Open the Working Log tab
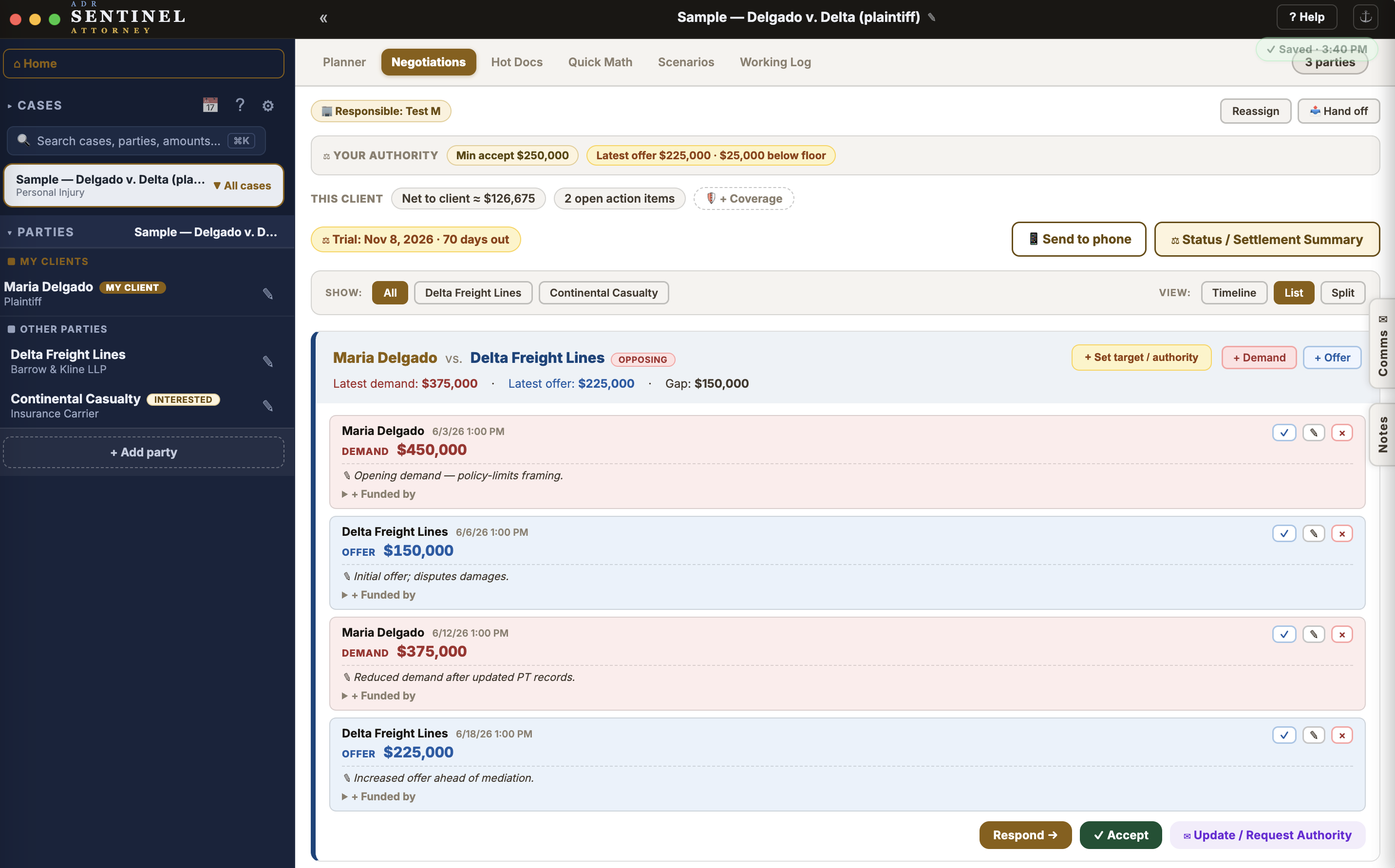The image size is (1395, 868). [775, 62]
